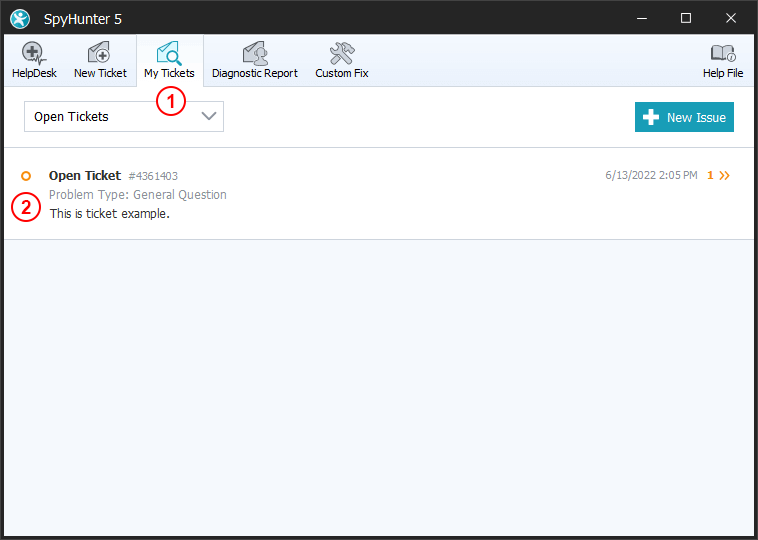Click the SpyHunter logo in title bar

pyautogui.click(x=20, y=18)
